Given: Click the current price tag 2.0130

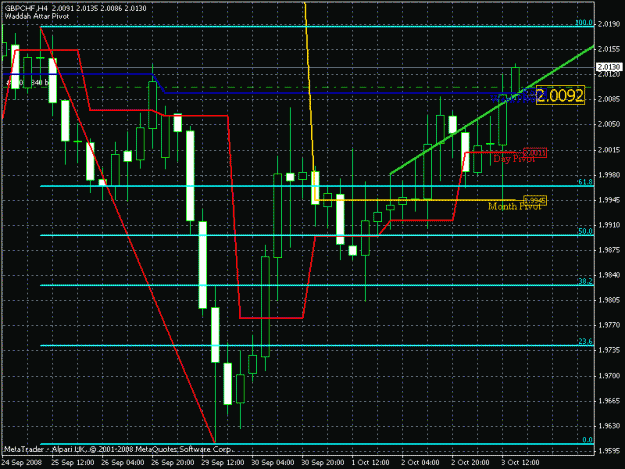Looking at the screenshot, I should point(609,67).
